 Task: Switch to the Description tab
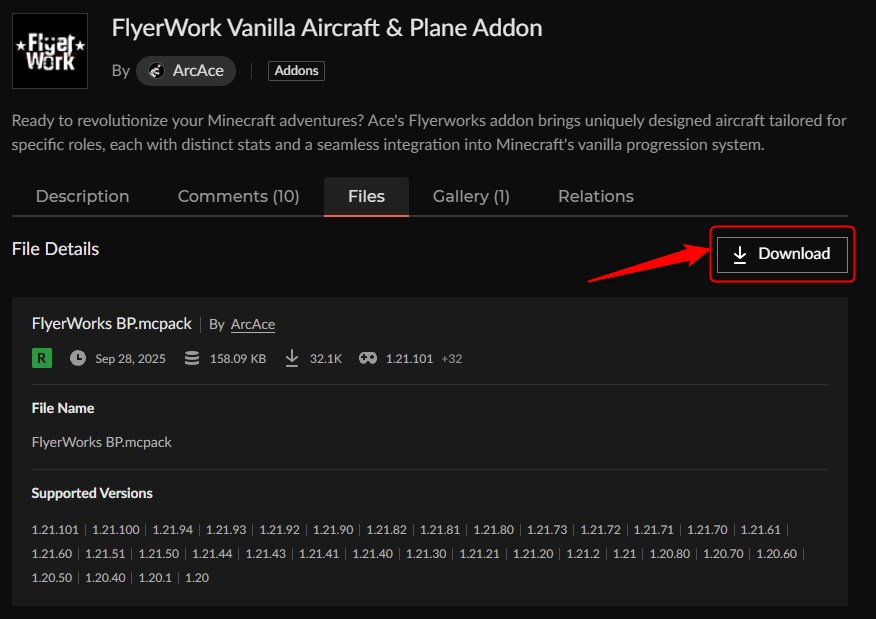[x=82, y=196]
